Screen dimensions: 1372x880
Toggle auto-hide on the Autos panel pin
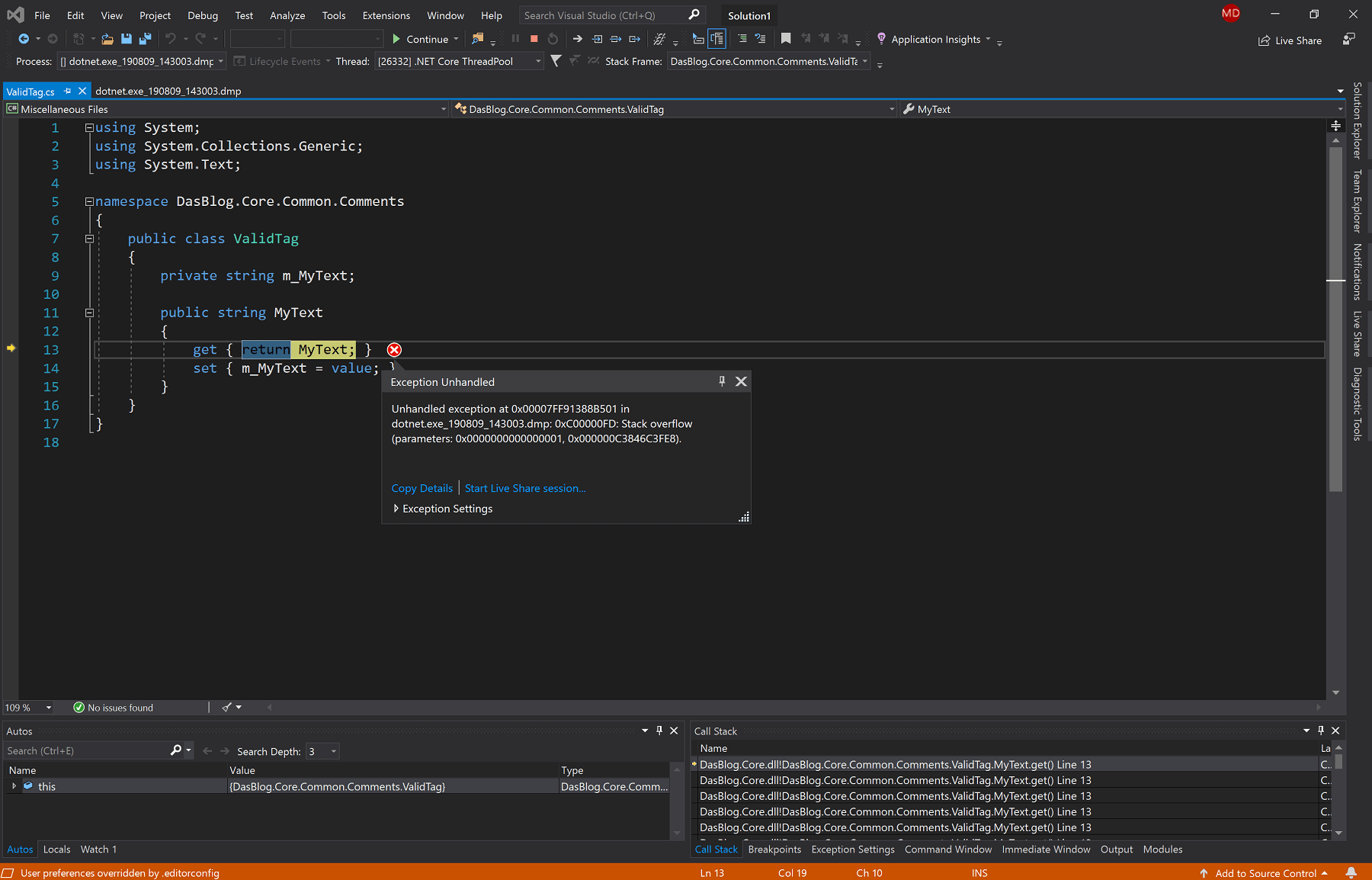coord(659,731)
